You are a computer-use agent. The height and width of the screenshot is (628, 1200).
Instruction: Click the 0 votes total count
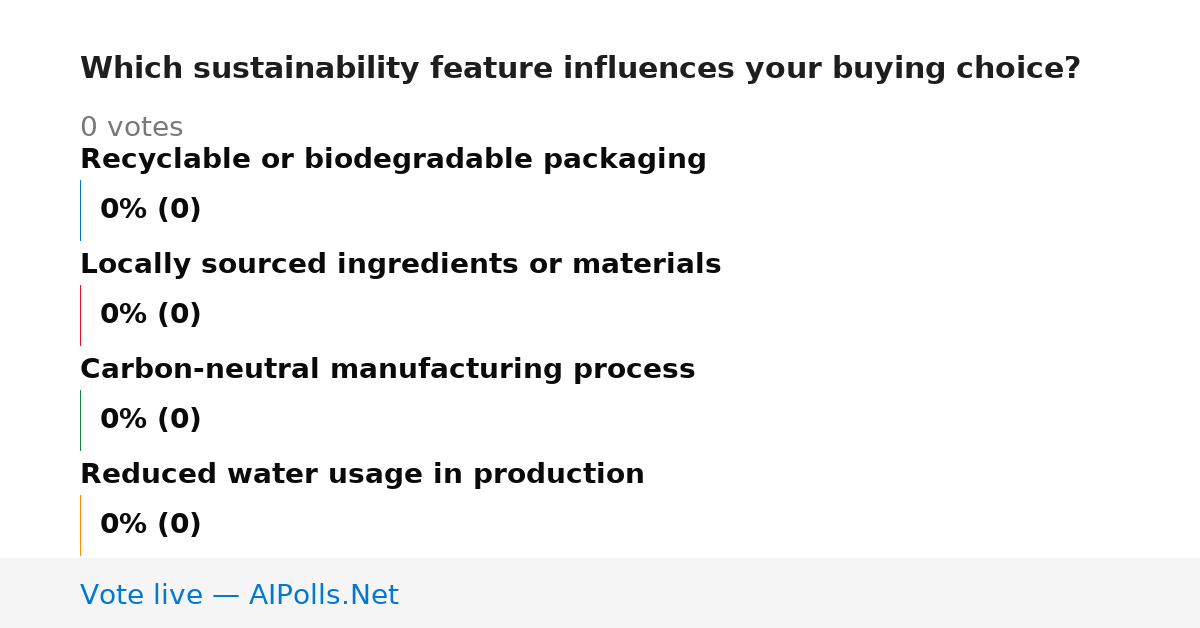point(131,128)
